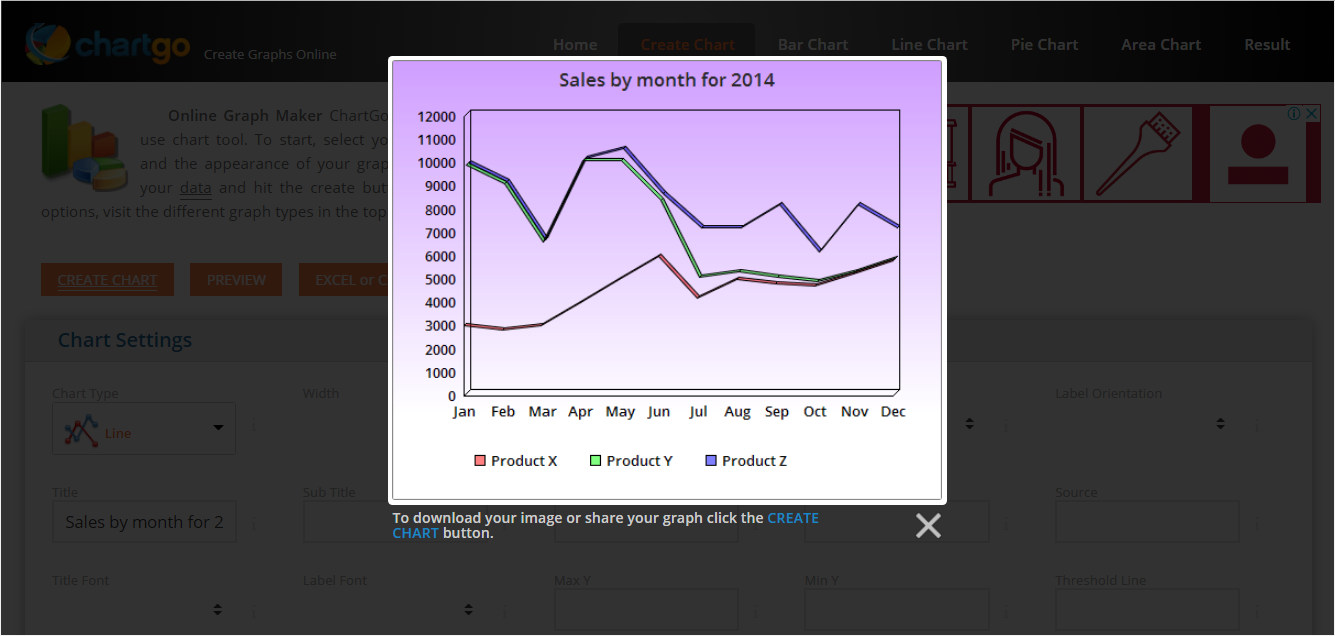Image resolution: width=1335 pixels, height=636 pixels.
Task: Open the Label Font dropdown
Action: 395,609
